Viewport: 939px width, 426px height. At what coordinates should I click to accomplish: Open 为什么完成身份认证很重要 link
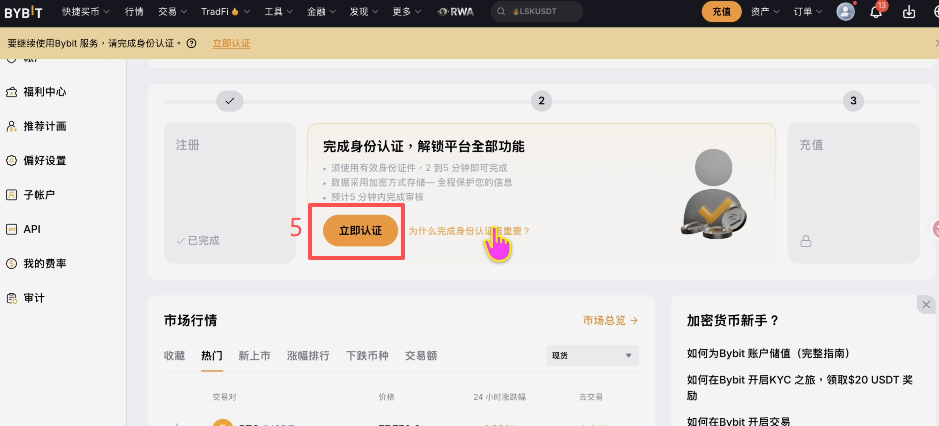469,230
